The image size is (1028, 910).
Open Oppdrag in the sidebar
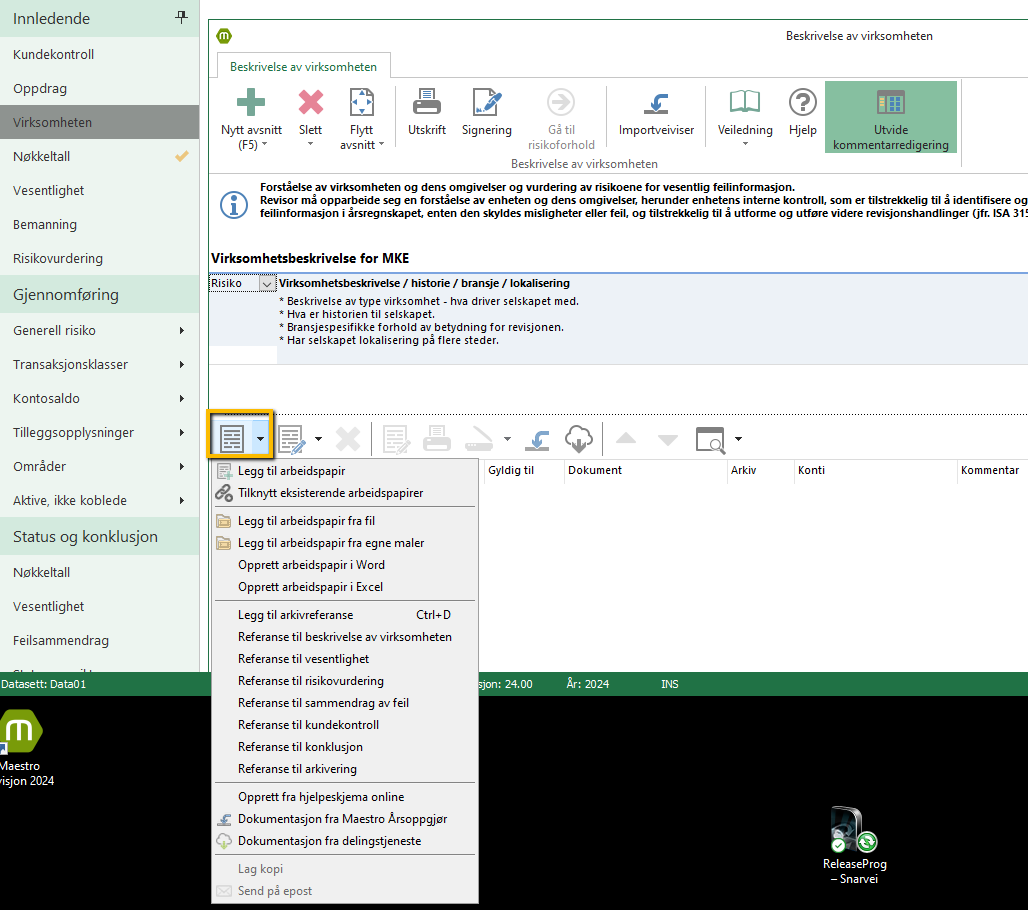click(100, 89)
